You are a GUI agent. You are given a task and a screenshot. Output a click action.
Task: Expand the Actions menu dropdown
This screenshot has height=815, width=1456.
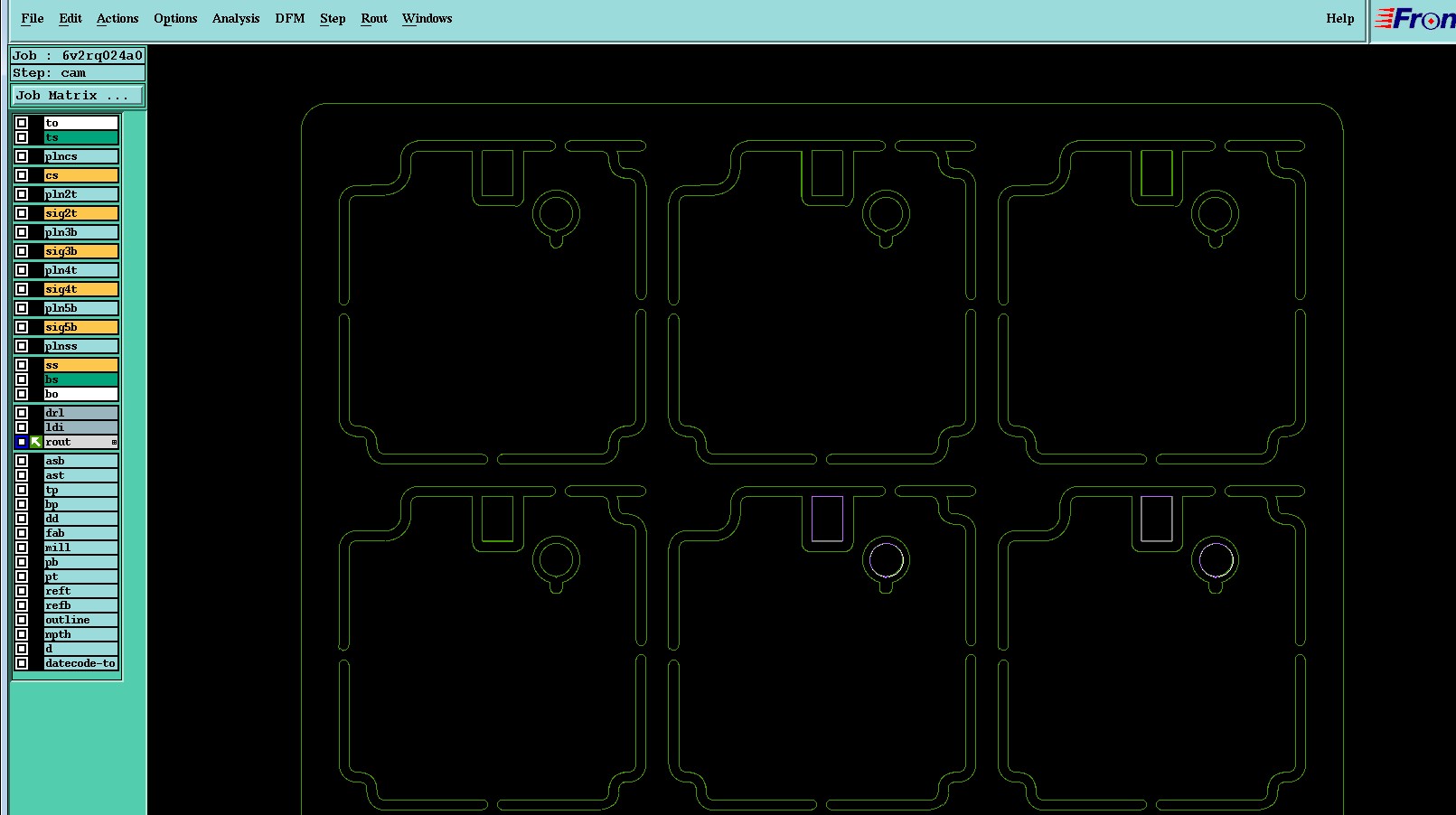point(117,18)
